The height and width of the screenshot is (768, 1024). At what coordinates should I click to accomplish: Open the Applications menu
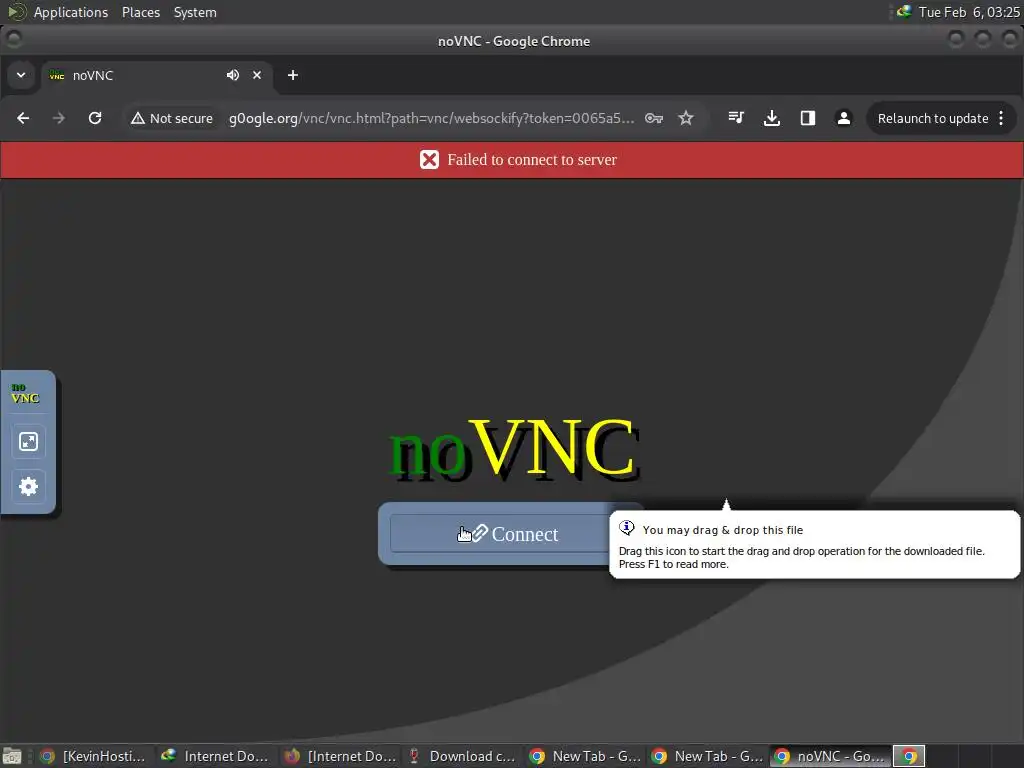(71, 12)
